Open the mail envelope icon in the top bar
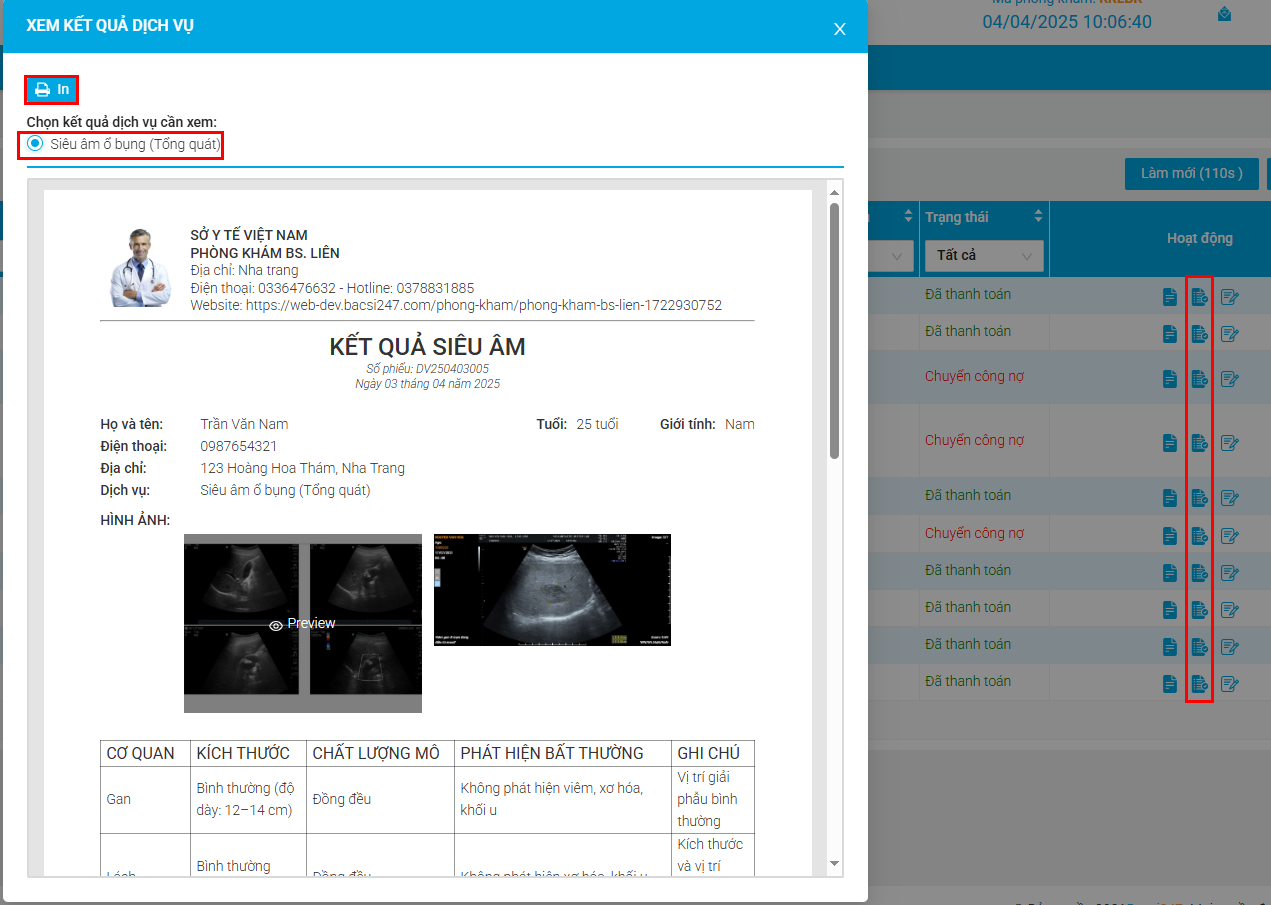The height and width of the screenshot is (905, 1271). point(1224,14)
